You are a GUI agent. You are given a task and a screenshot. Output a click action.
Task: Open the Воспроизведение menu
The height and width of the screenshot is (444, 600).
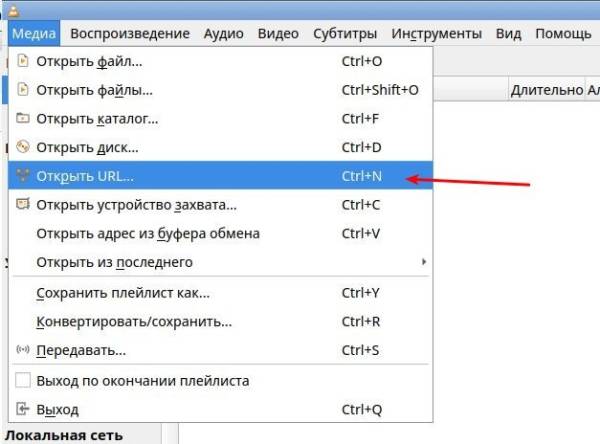(x=130, y=33)
